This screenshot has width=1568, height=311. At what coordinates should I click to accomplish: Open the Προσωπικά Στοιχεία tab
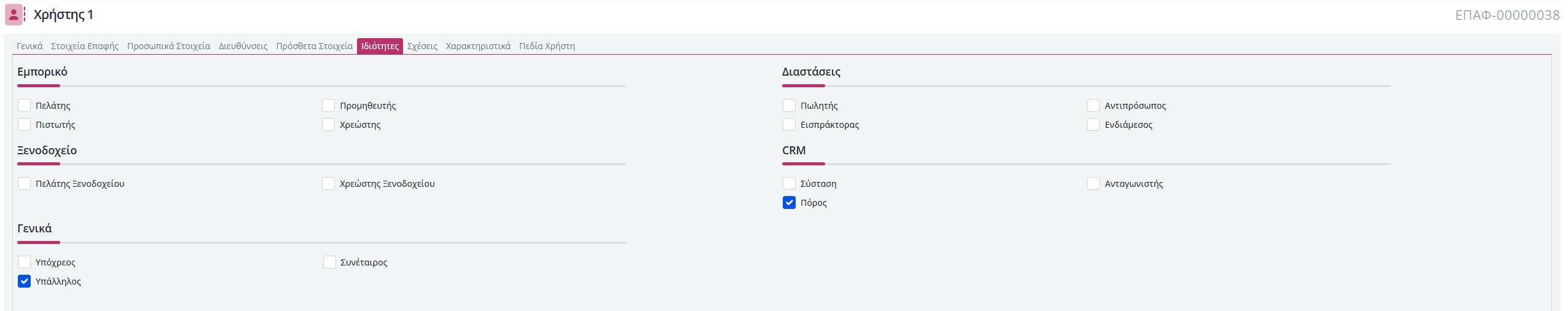pos(168,46)
